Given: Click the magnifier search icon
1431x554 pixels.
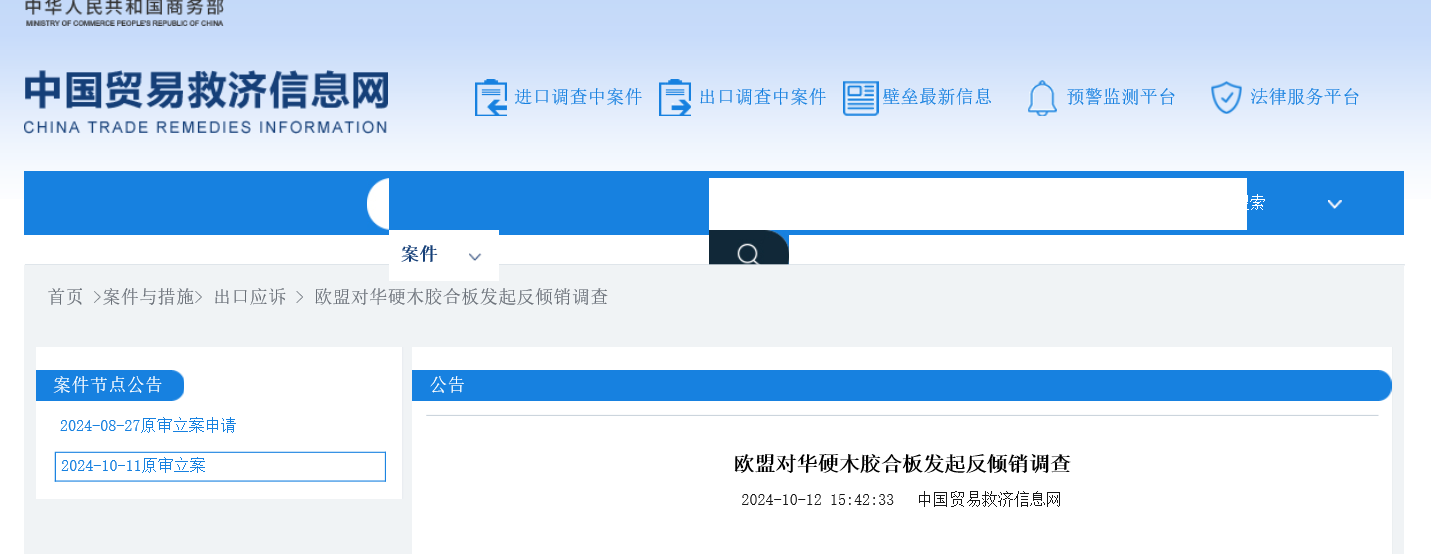Looking at the screenshot, I should 748,253.
